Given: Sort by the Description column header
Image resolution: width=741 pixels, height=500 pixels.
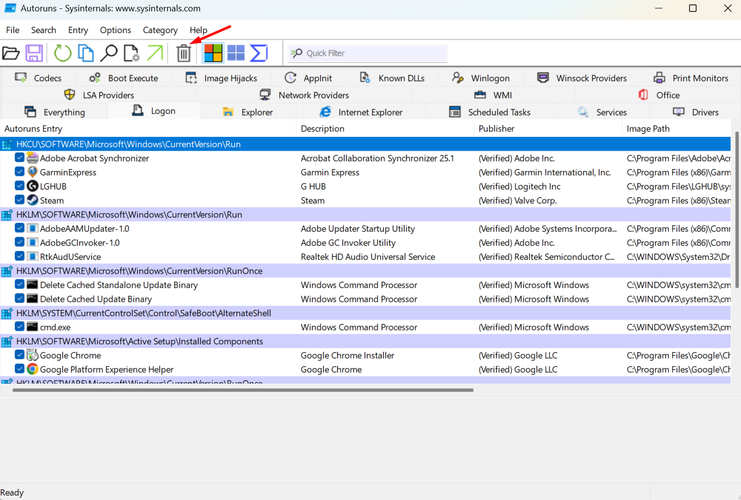Looking at the screenshot, I should point(322,129).
